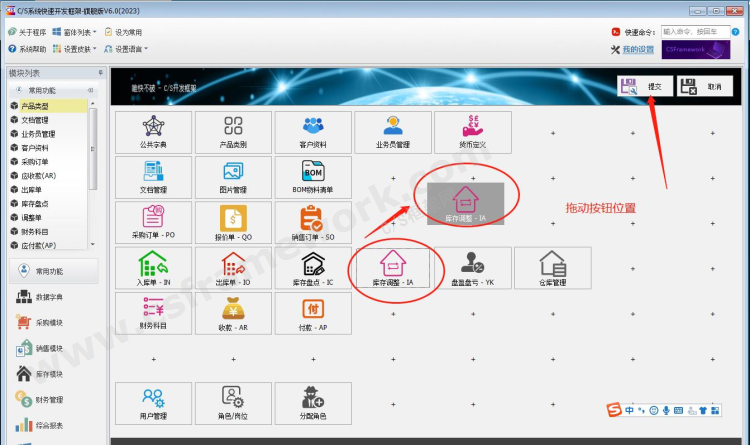Select 采购订单 in the module list
Viewport: 750px width, 445px height.
click(x=35, y=161)
